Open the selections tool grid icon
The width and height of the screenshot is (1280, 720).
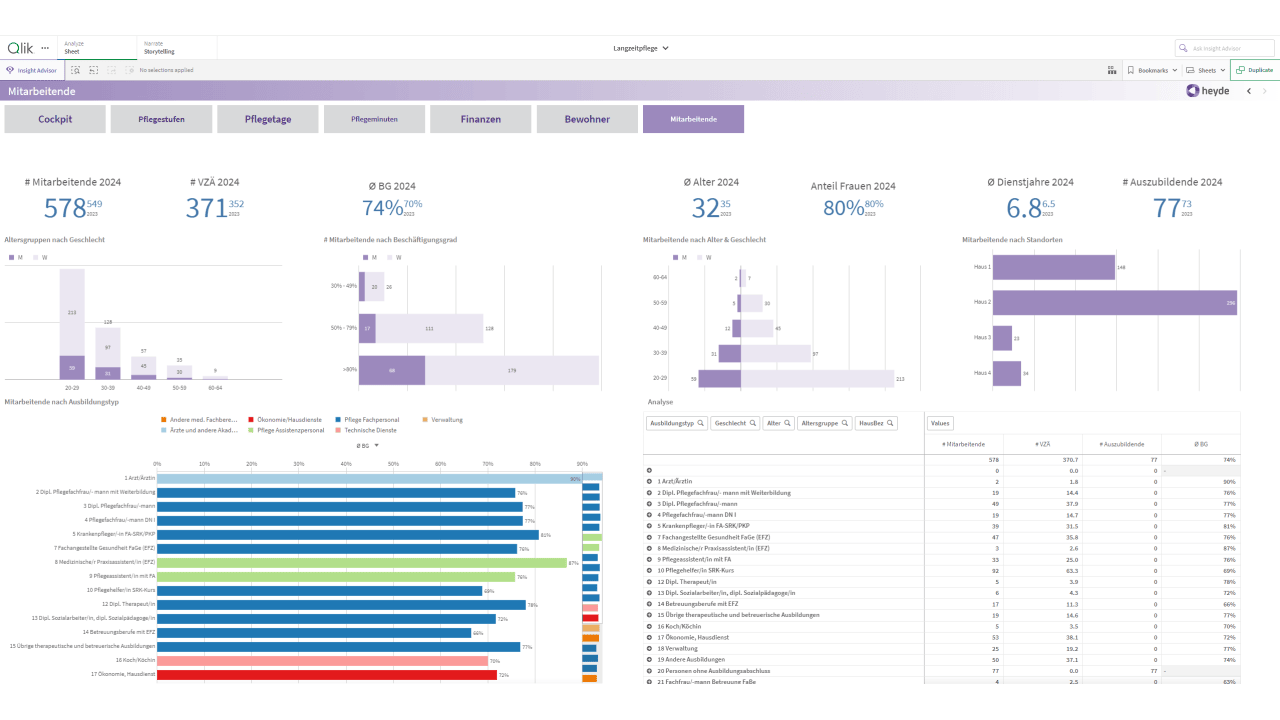1112,70
